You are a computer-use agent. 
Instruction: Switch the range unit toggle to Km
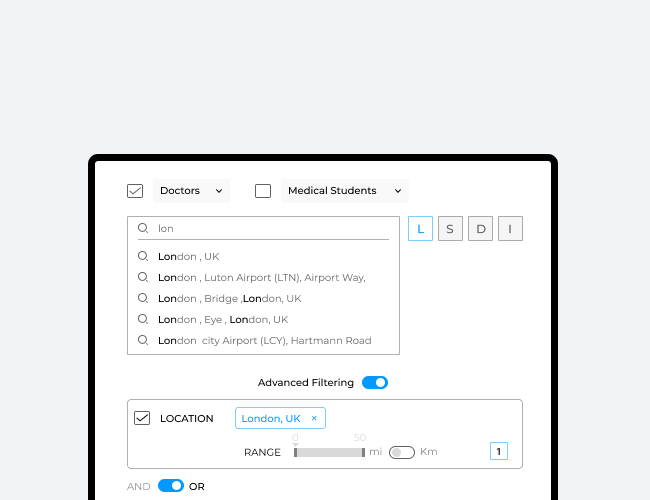click(401, 452)
